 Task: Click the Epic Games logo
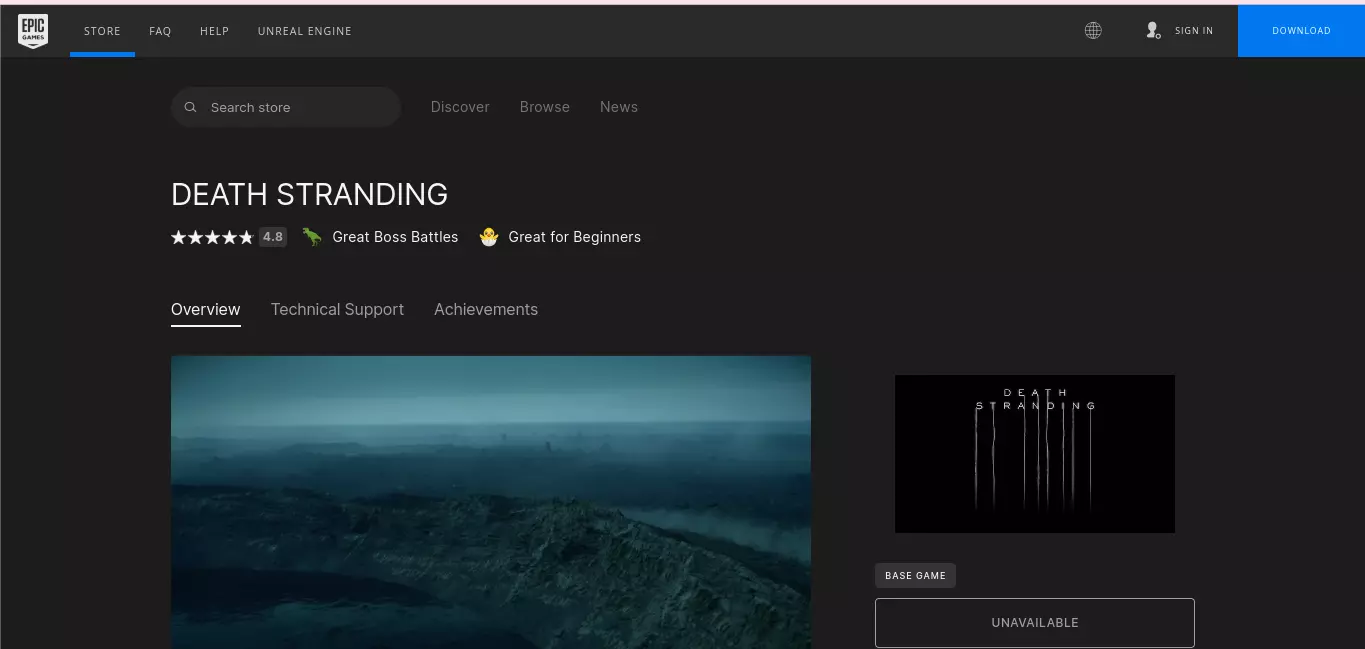click(x=33, y=31)
